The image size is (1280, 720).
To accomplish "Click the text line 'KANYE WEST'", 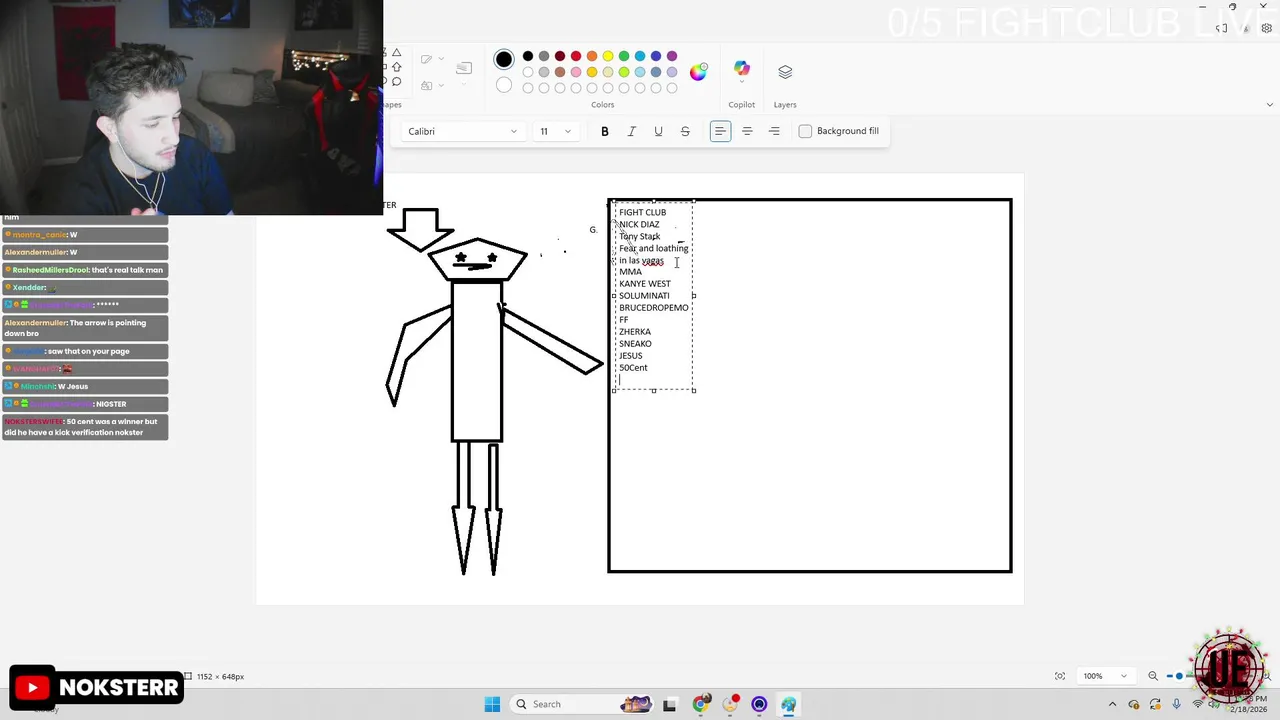I will click(x=645, y=284).
